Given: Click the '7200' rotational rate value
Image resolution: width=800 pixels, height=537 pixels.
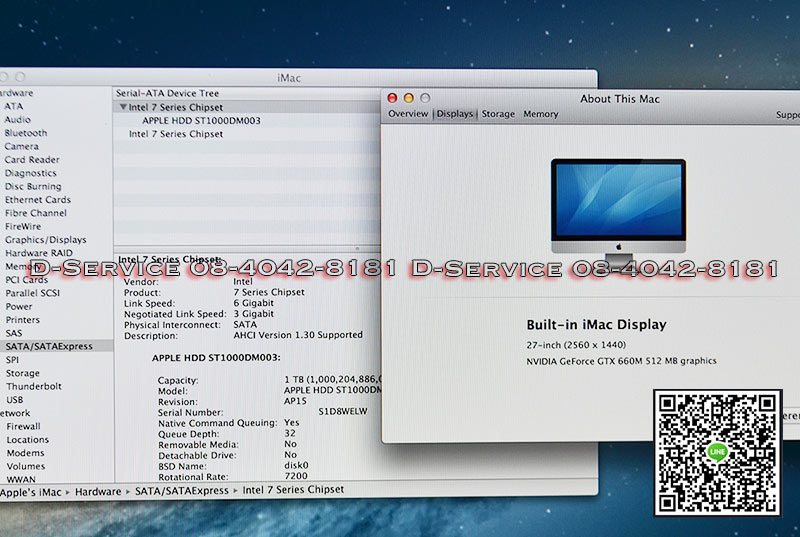Looking at the screenshot, I should click(x=296, y=476).
